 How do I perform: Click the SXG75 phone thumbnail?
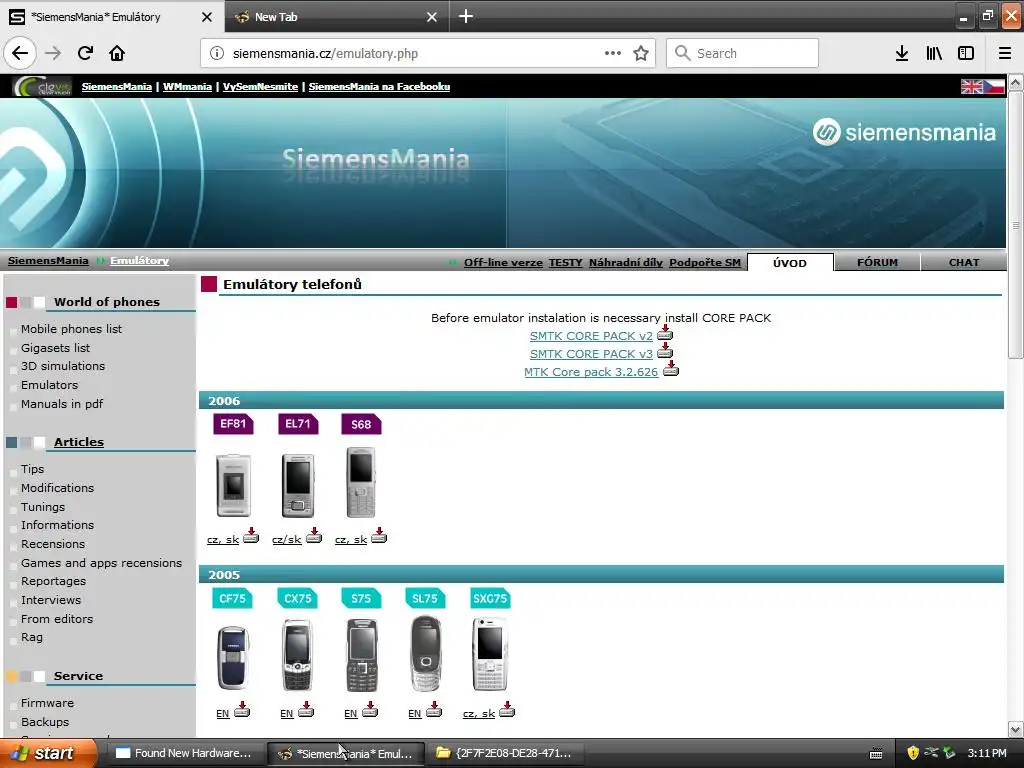(490, 654)
